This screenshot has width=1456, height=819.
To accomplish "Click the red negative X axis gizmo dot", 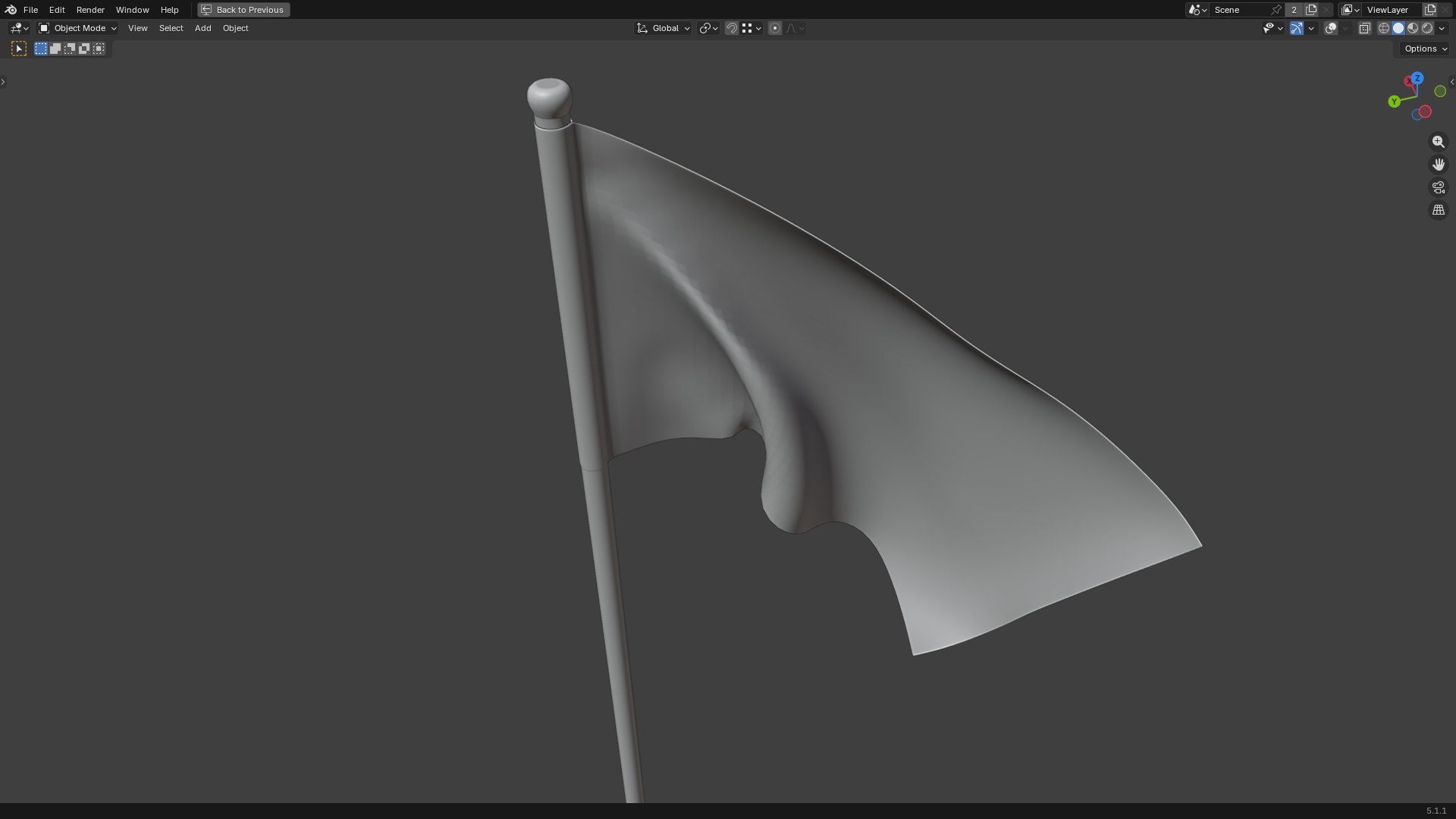I will [x=1426, y=111].
